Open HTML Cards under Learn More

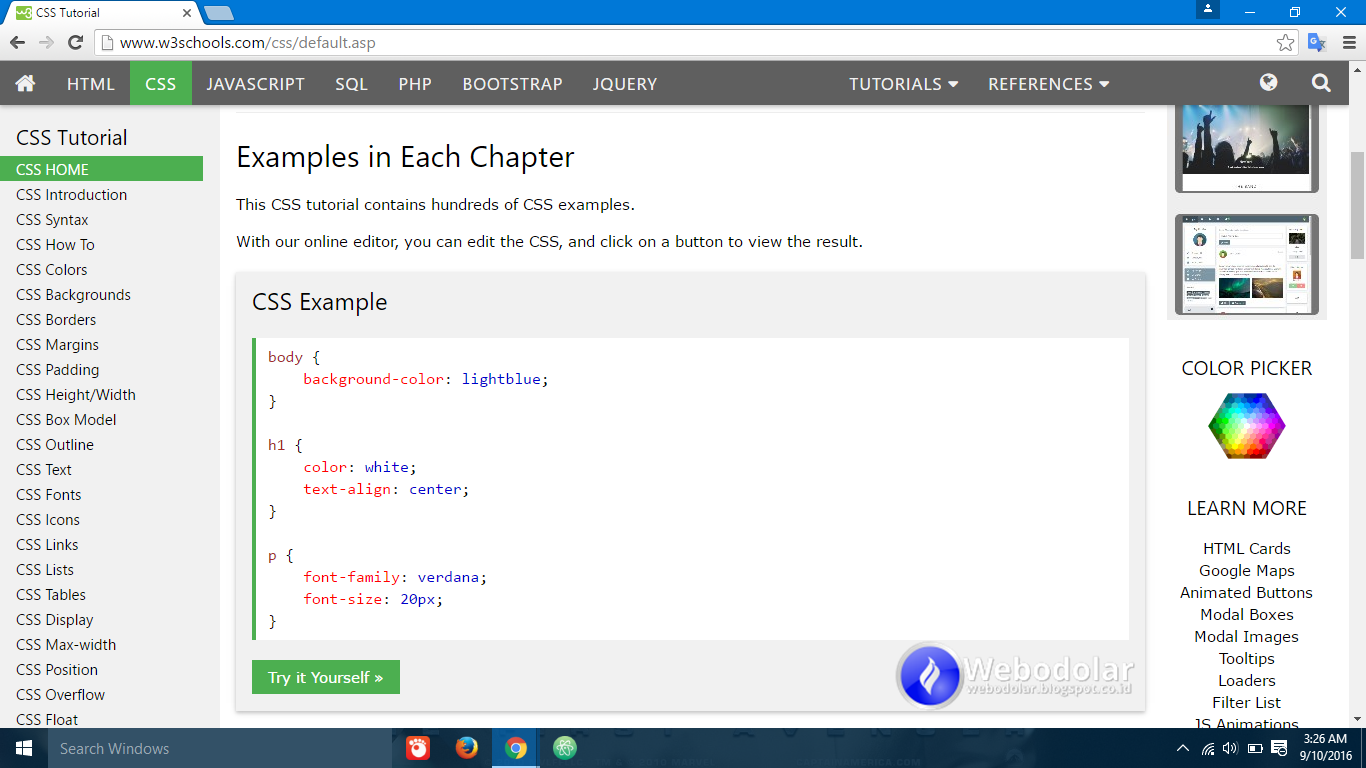click(1246, 548)
